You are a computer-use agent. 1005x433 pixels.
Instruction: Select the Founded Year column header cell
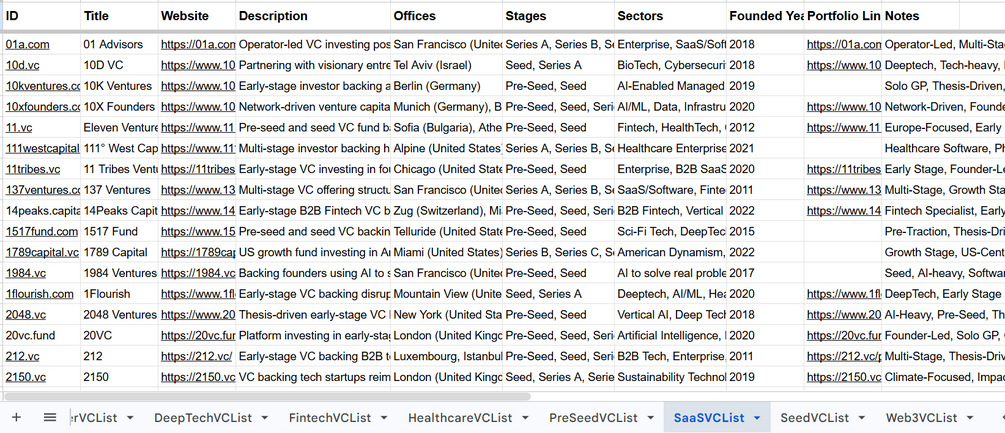(765, 16)
